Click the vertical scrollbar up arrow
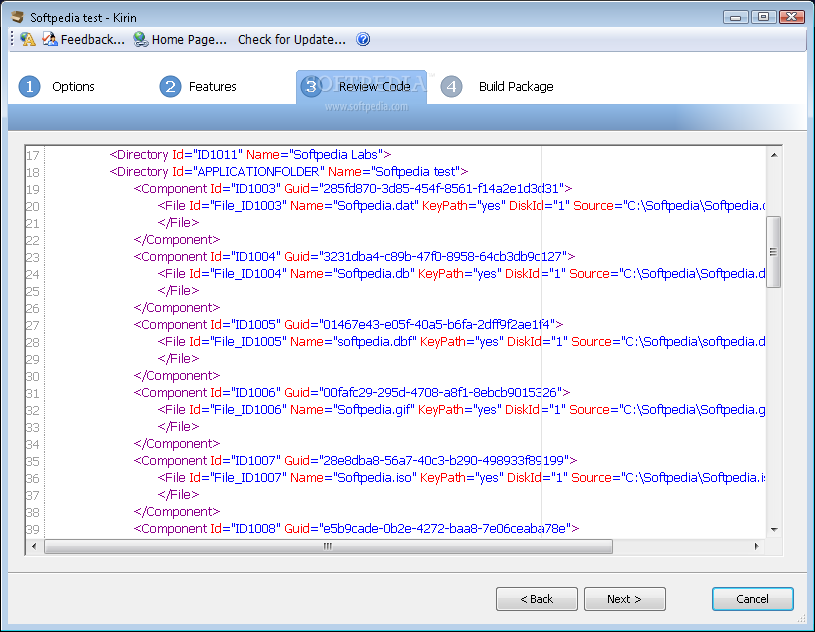The image size is (815, 632). (x=774, y=155)
